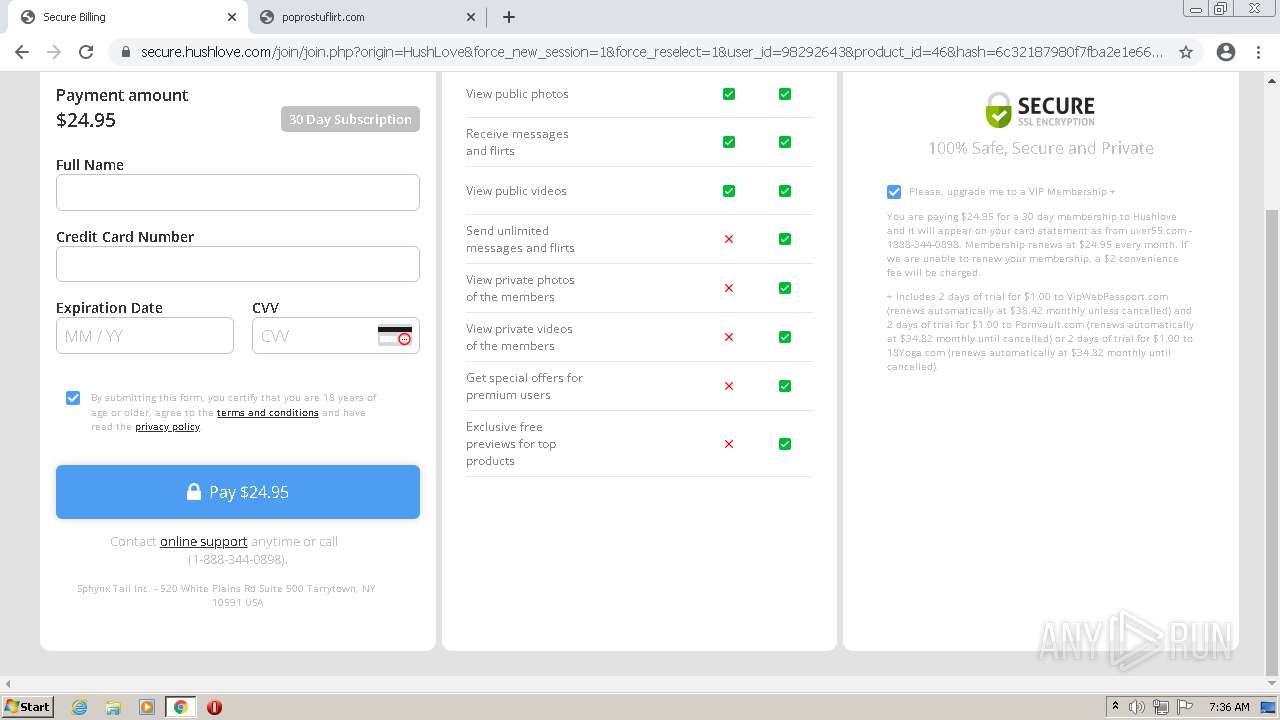Show hidden tray icons arrow
Image resolution: width=1280 pixels, height=720 pixels.
pos(1115,707)
